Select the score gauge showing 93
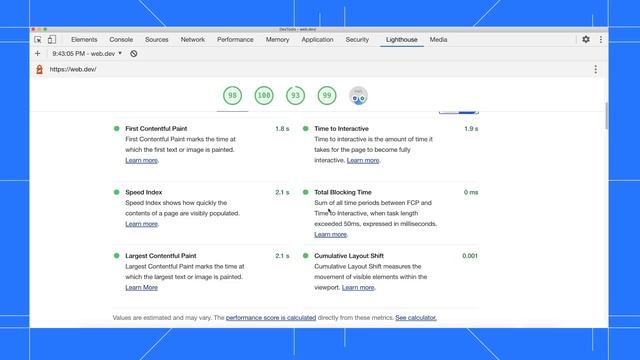This screenshot has height=360, width=640. [295, 96]
